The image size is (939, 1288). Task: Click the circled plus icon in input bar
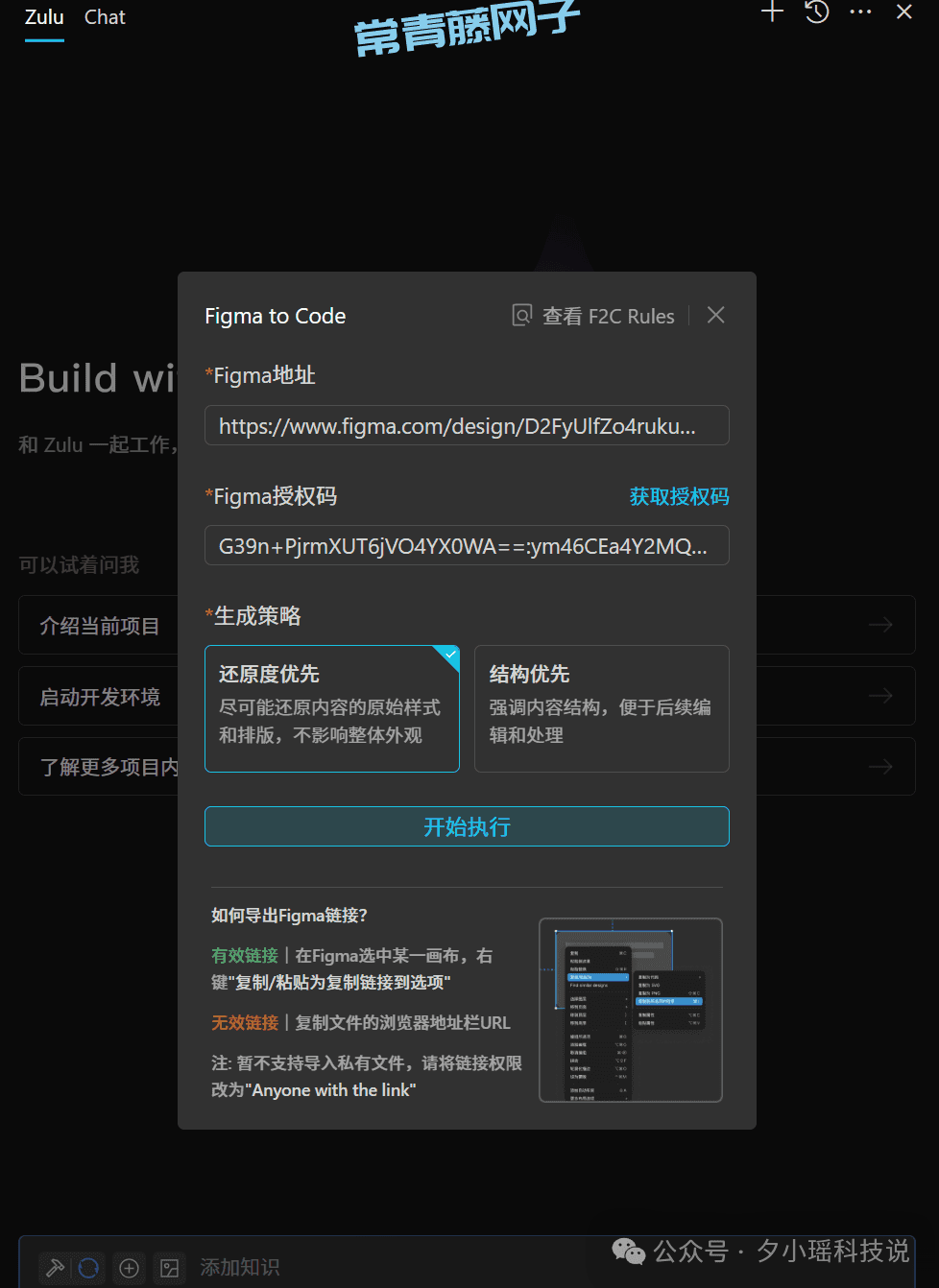click(130, 1268)
